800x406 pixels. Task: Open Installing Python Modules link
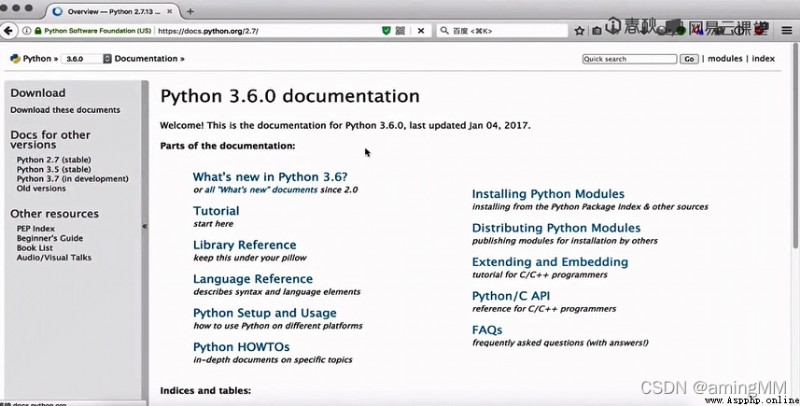548,194
